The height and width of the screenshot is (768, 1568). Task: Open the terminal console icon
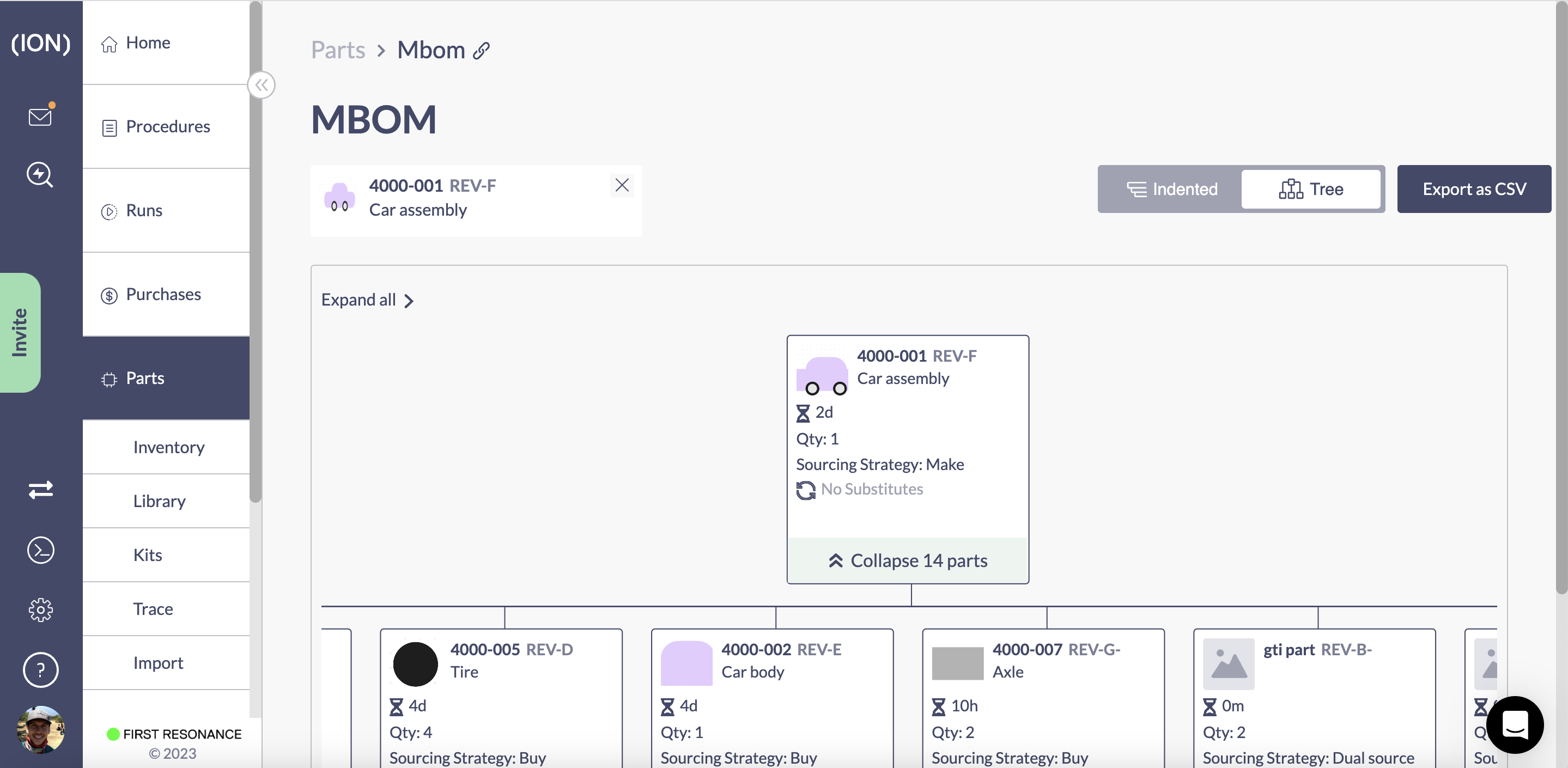click(40, 550)
